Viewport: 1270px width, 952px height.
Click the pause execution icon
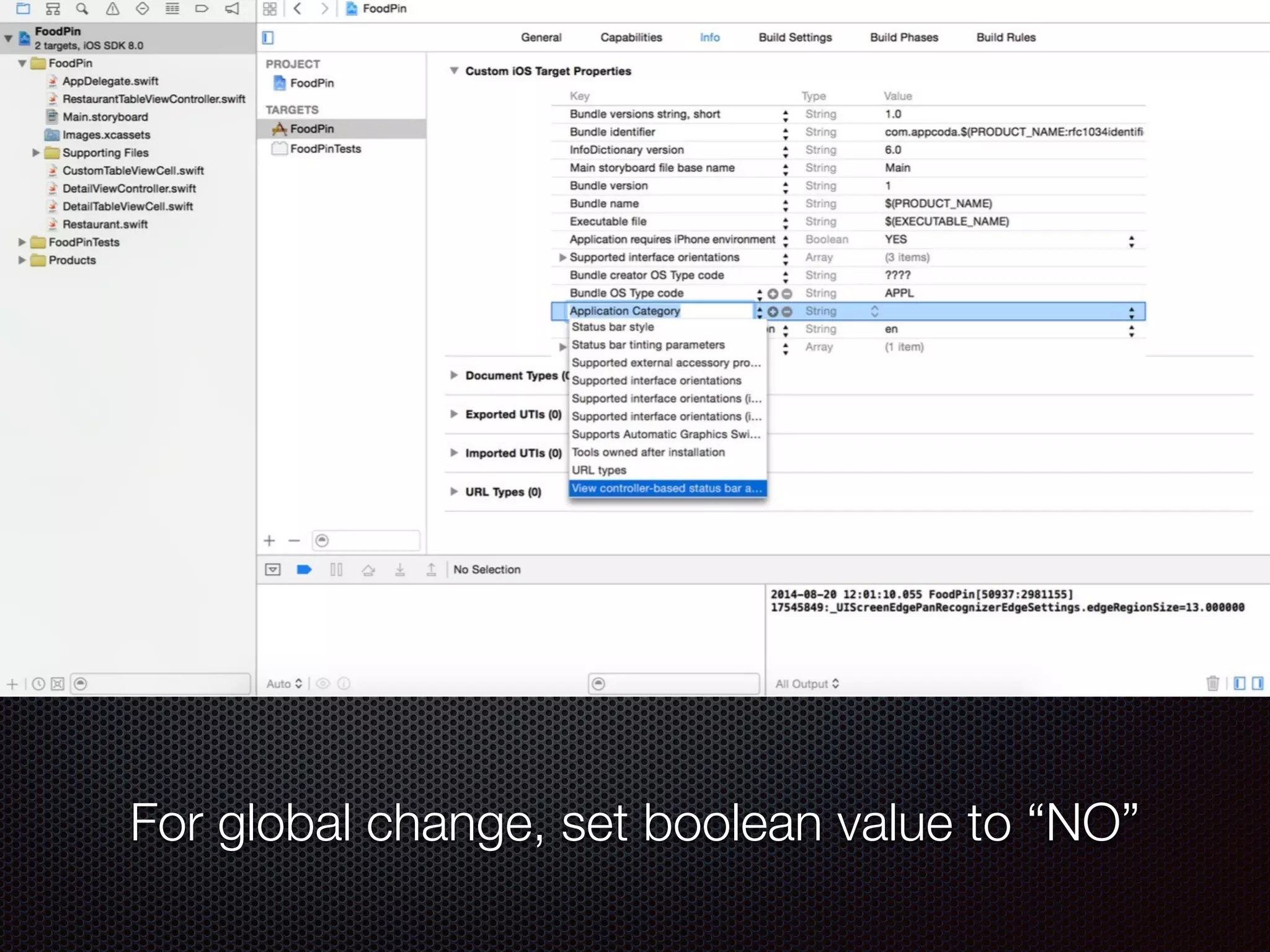[x=336, y=569]
